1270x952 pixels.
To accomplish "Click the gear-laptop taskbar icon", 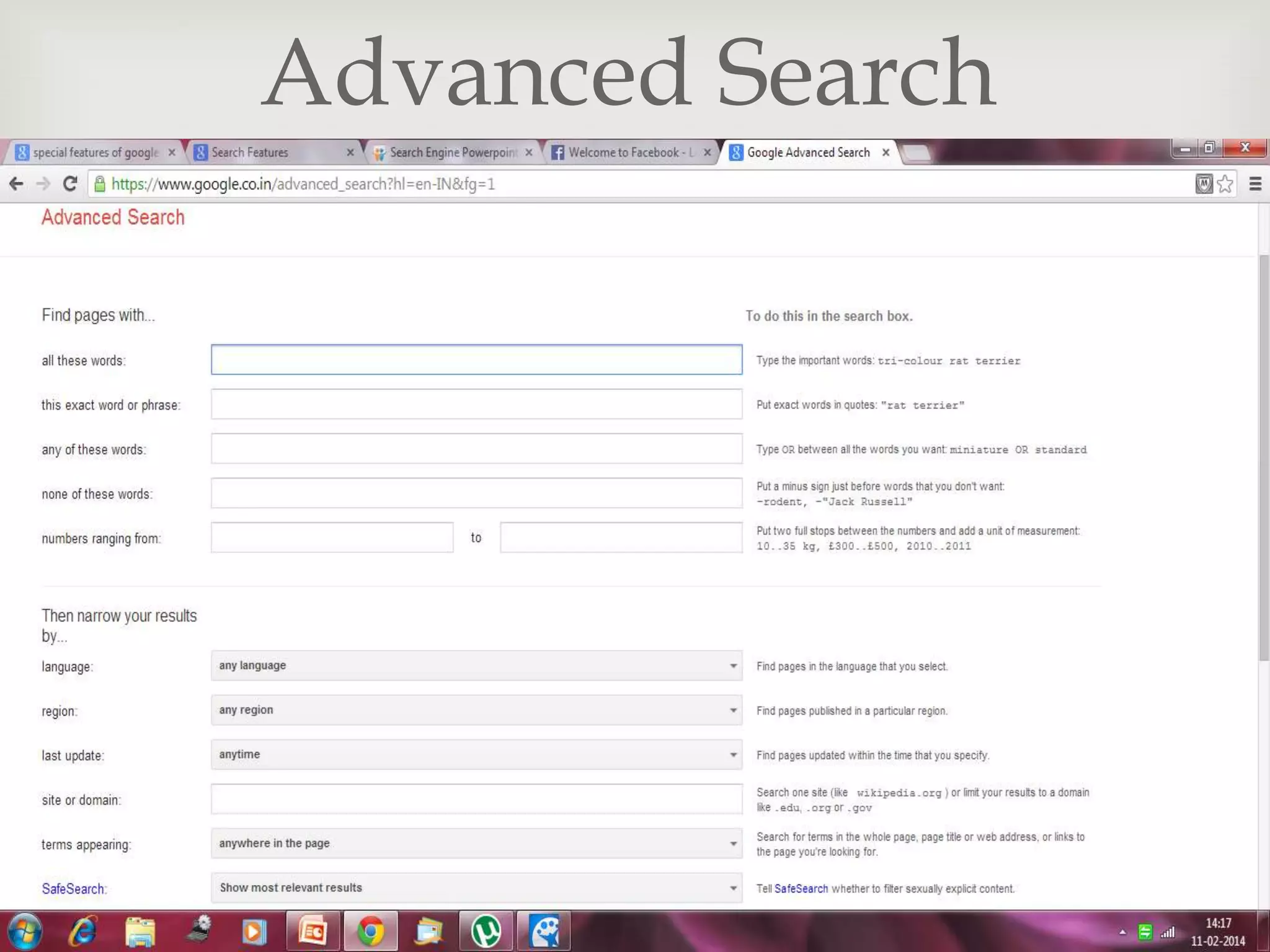I will pyautogui.click(x=198, y=930).
